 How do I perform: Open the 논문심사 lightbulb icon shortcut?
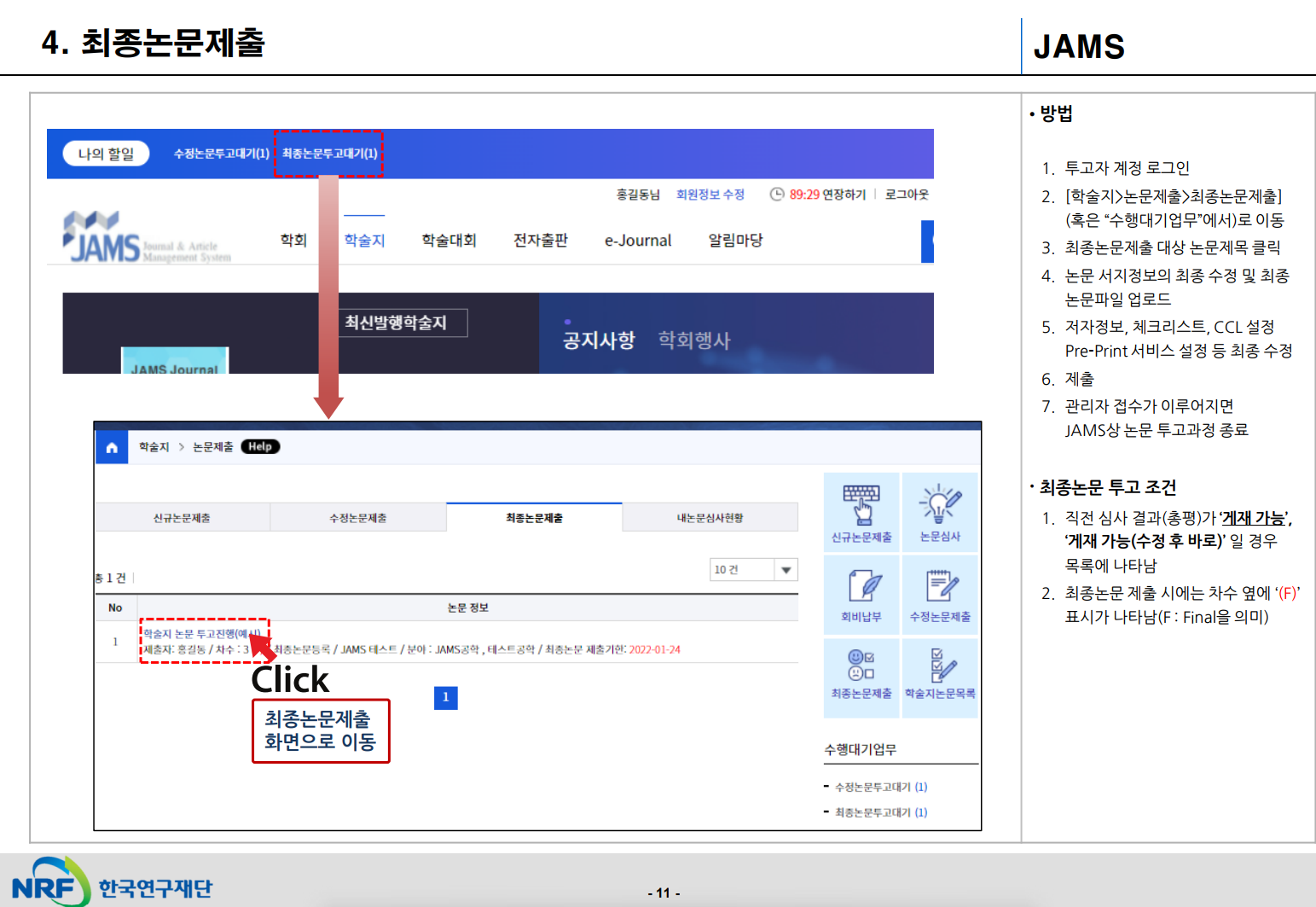coord(940,512)
